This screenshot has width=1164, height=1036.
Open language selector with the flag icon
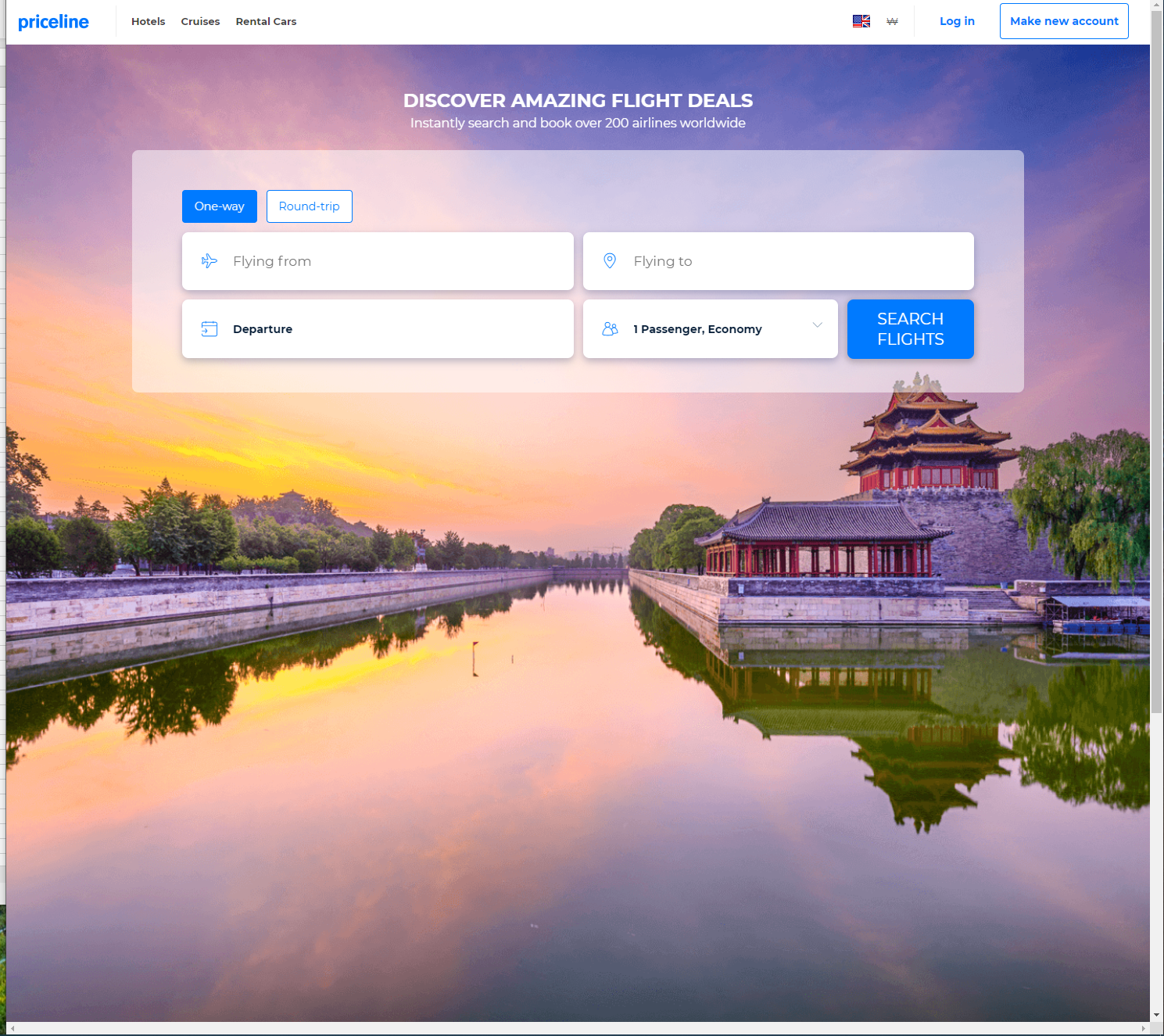point(861,21)
